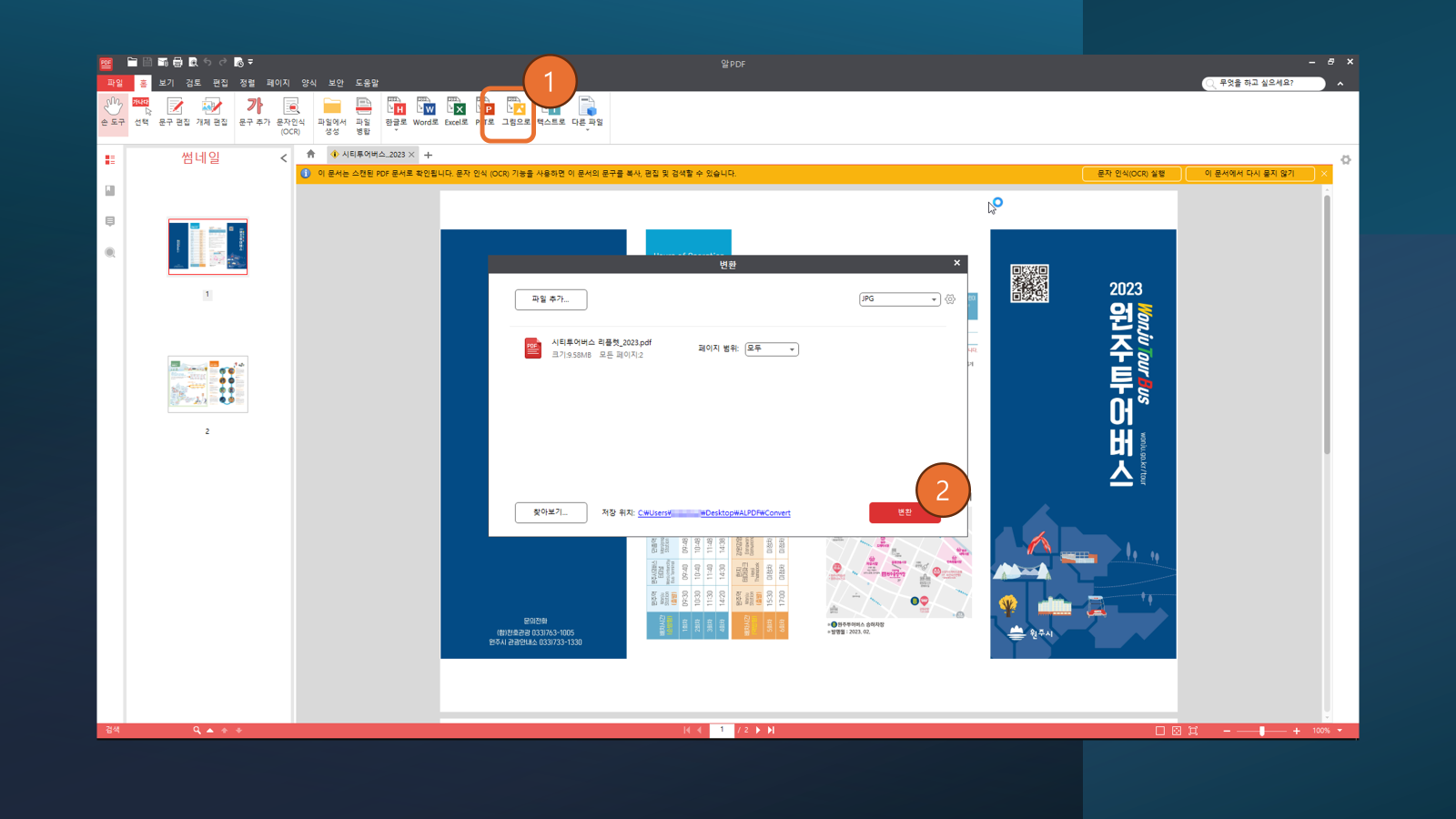Select page 1 thumbnail
The height and width of the screenshot is (819, 1456).
coord(207,247)
